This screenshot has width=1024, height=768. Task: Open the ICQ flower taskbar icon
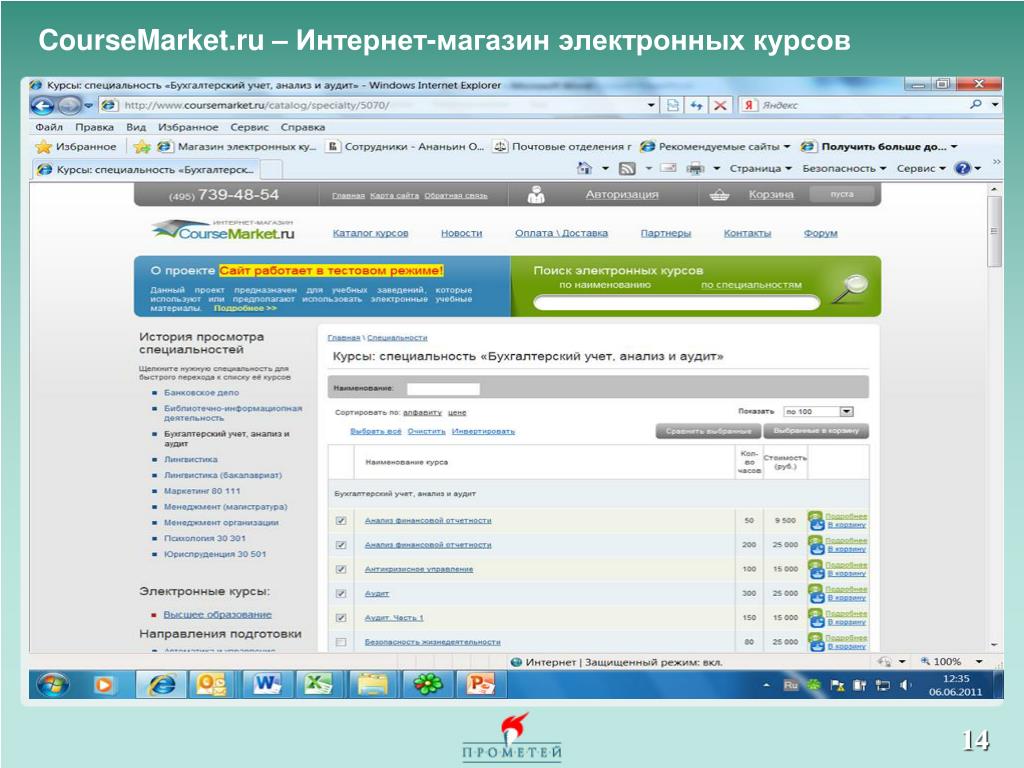(428, 684)
